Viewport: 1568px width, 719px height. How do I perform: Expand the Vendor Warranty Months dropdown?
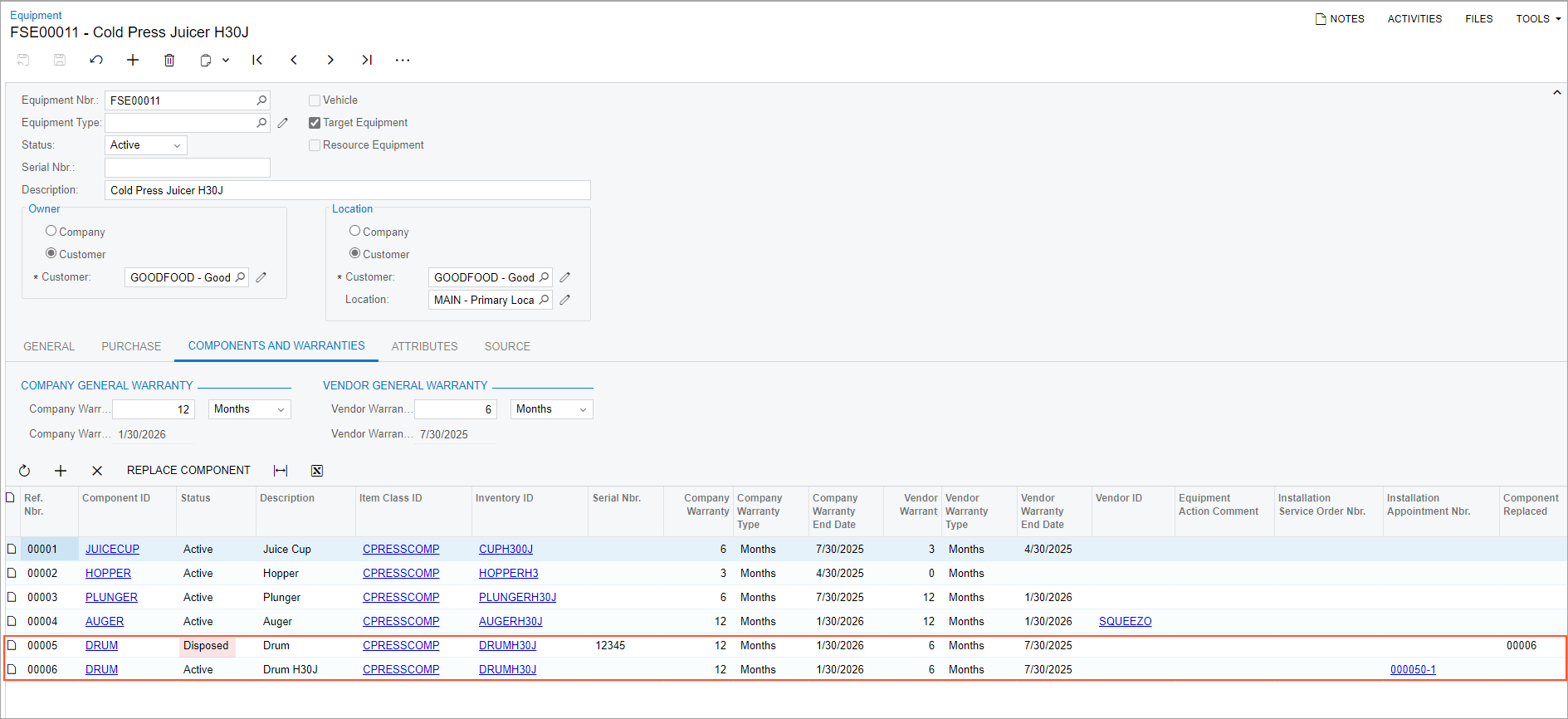[551, 409]
